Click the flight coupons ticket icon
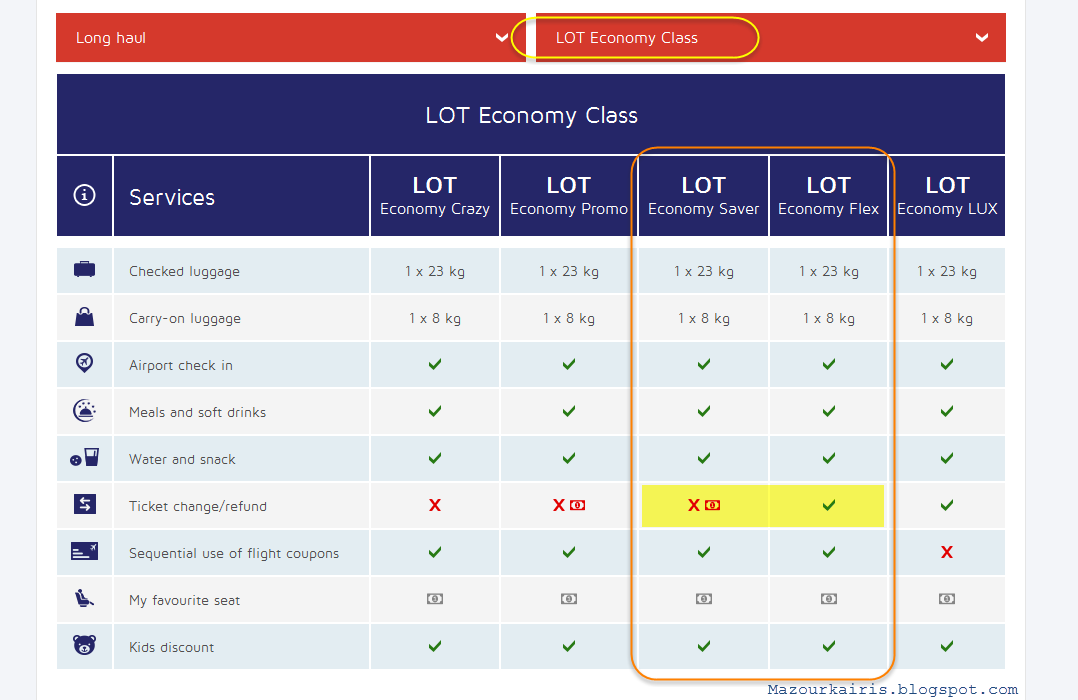 click(x=85, y=551)
